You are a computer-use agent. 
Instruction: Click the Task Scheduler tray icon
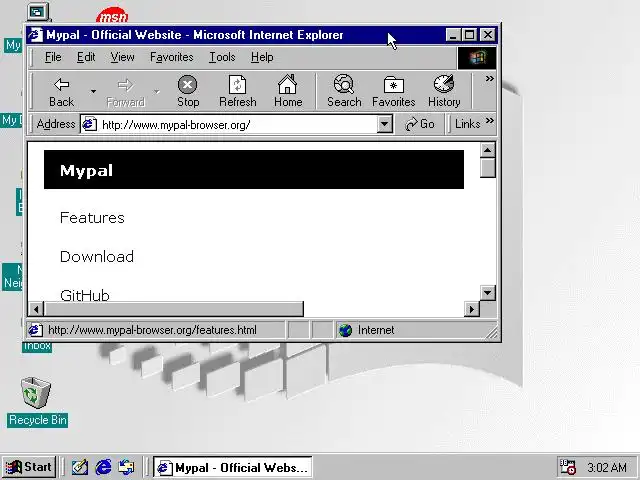568,467
